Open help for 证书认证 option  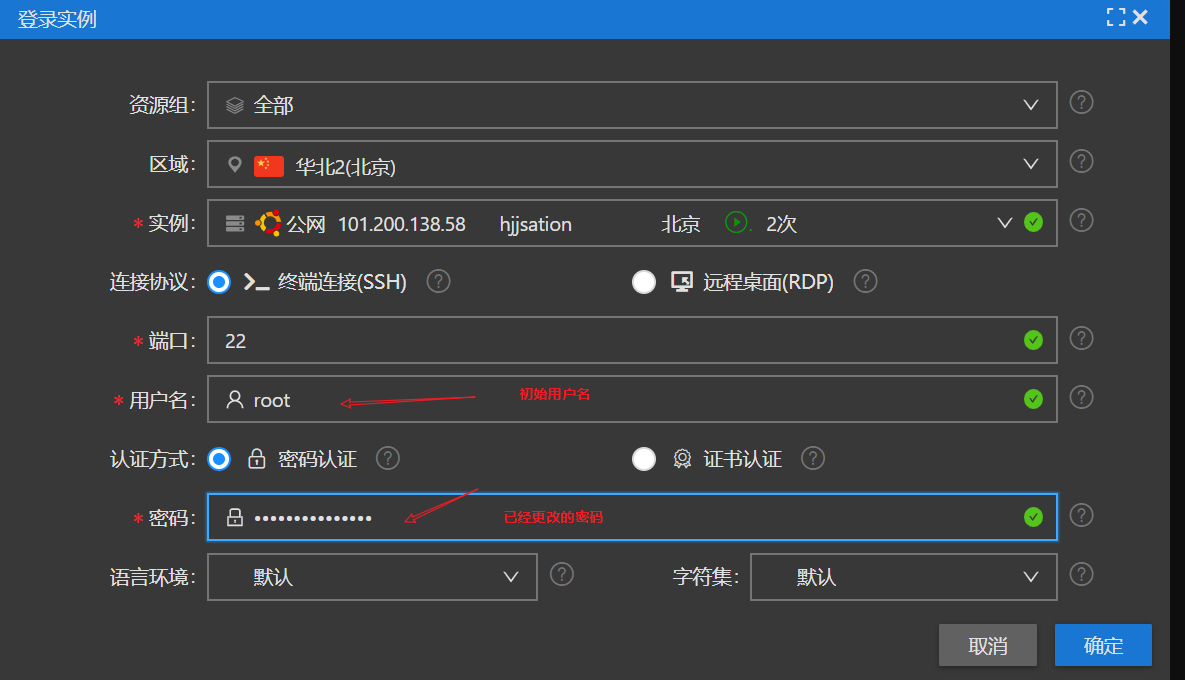(x=813, y=458)
